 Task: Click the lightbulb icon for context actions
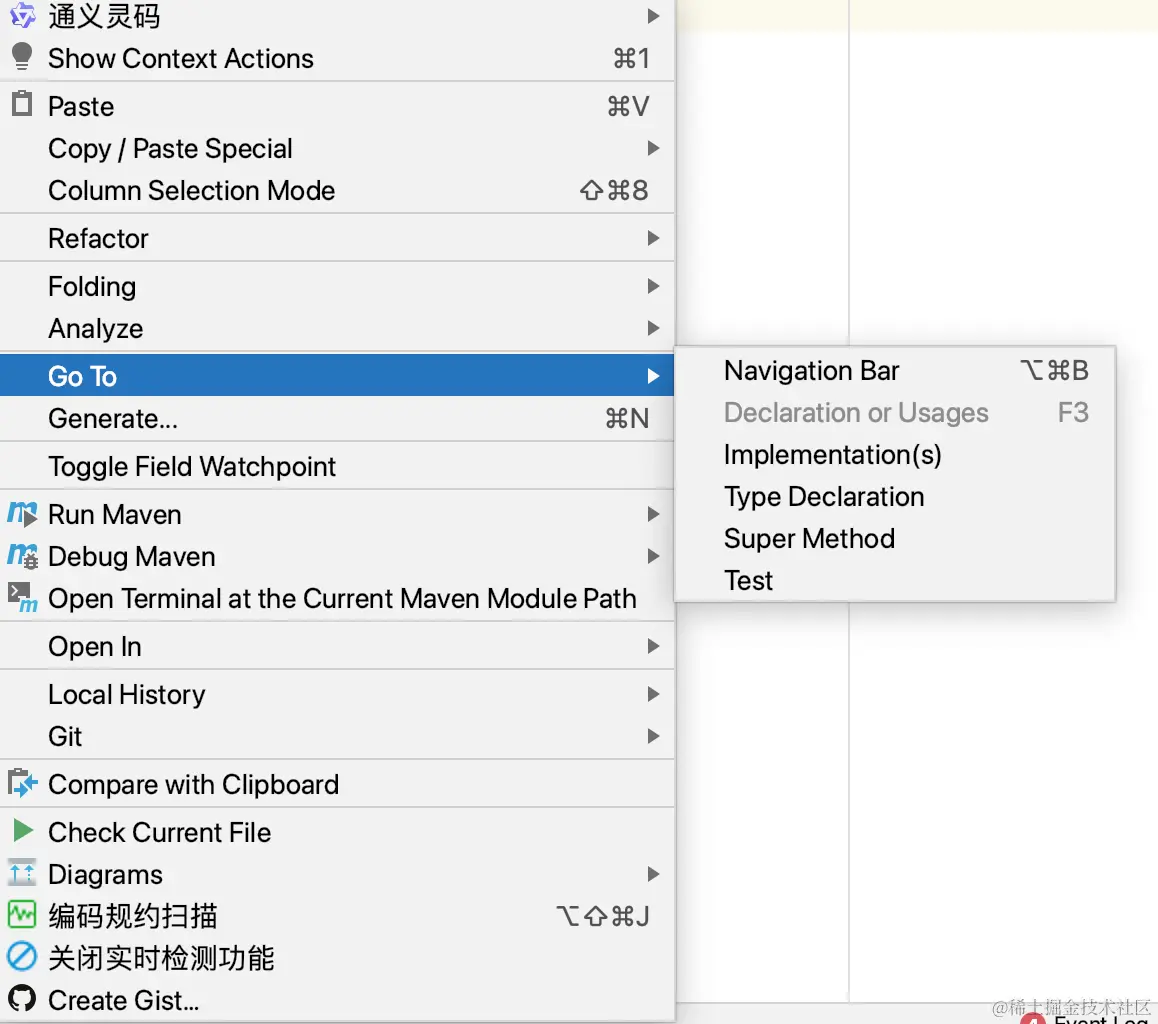(22, 57)
